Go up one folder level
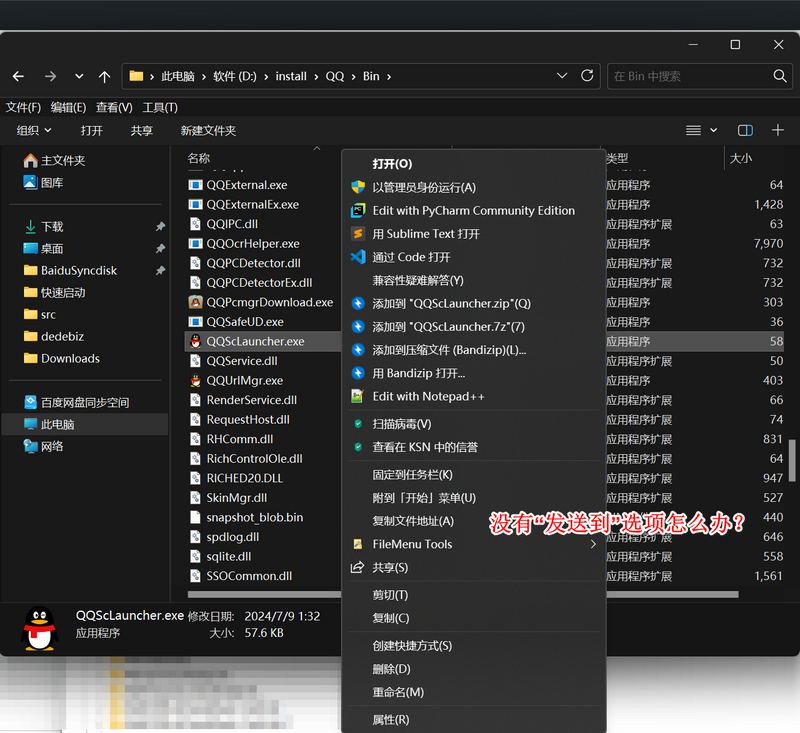Screen dimensions: 800x733 (x=104, y=77)
